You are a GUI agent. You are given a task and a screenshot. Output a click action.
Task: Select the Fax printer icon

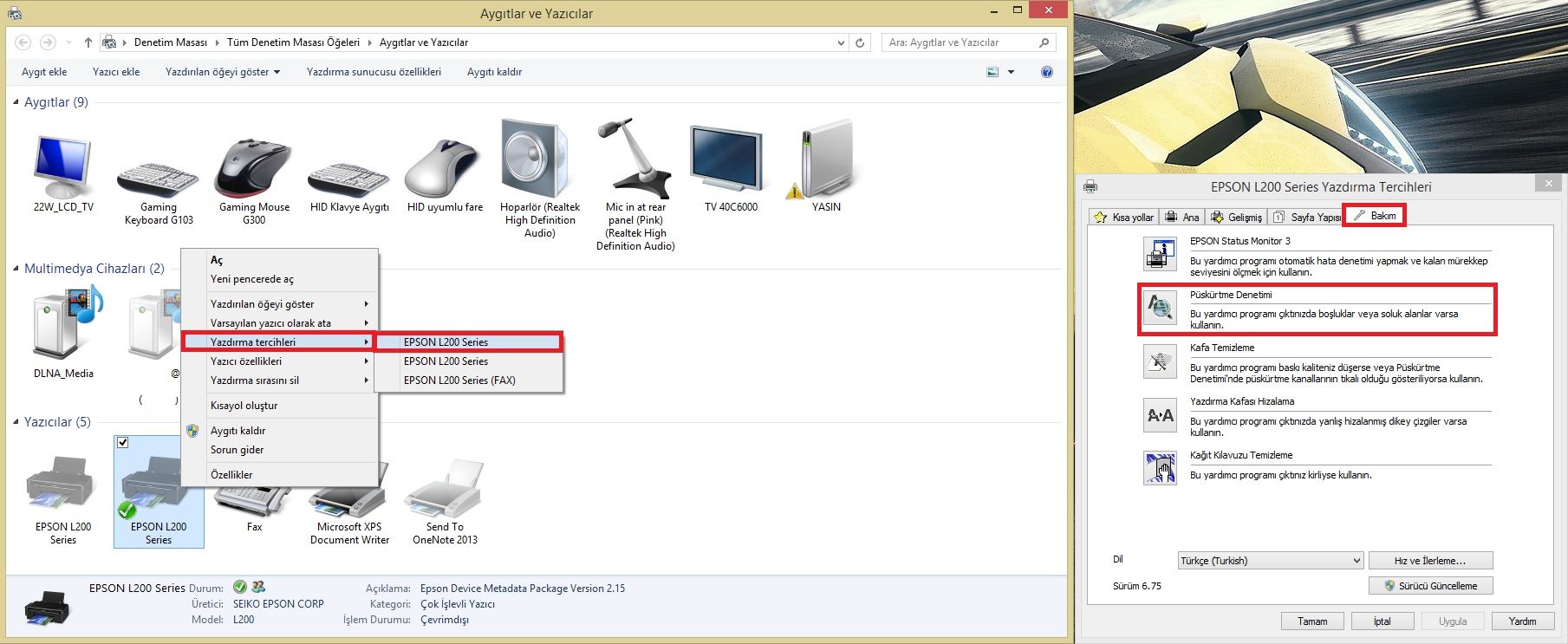pos(254,501)
